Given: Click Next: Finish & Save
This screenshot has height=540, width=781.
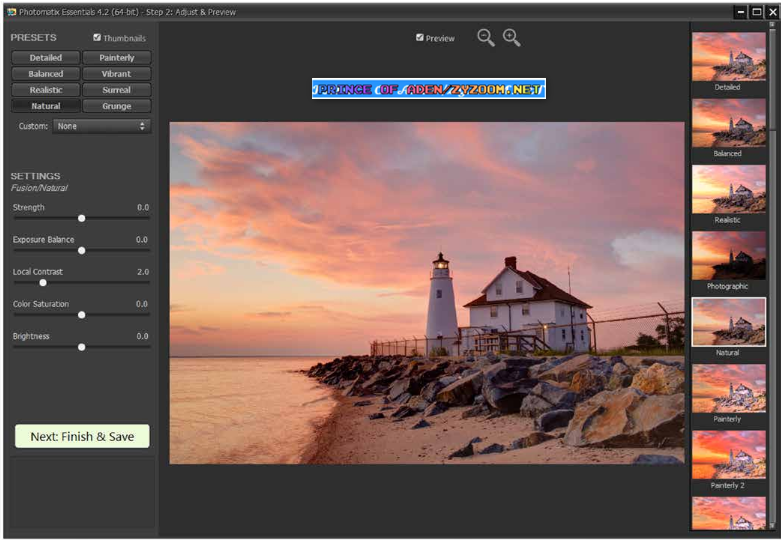Looking at the screenshot, I should point(82,436).
